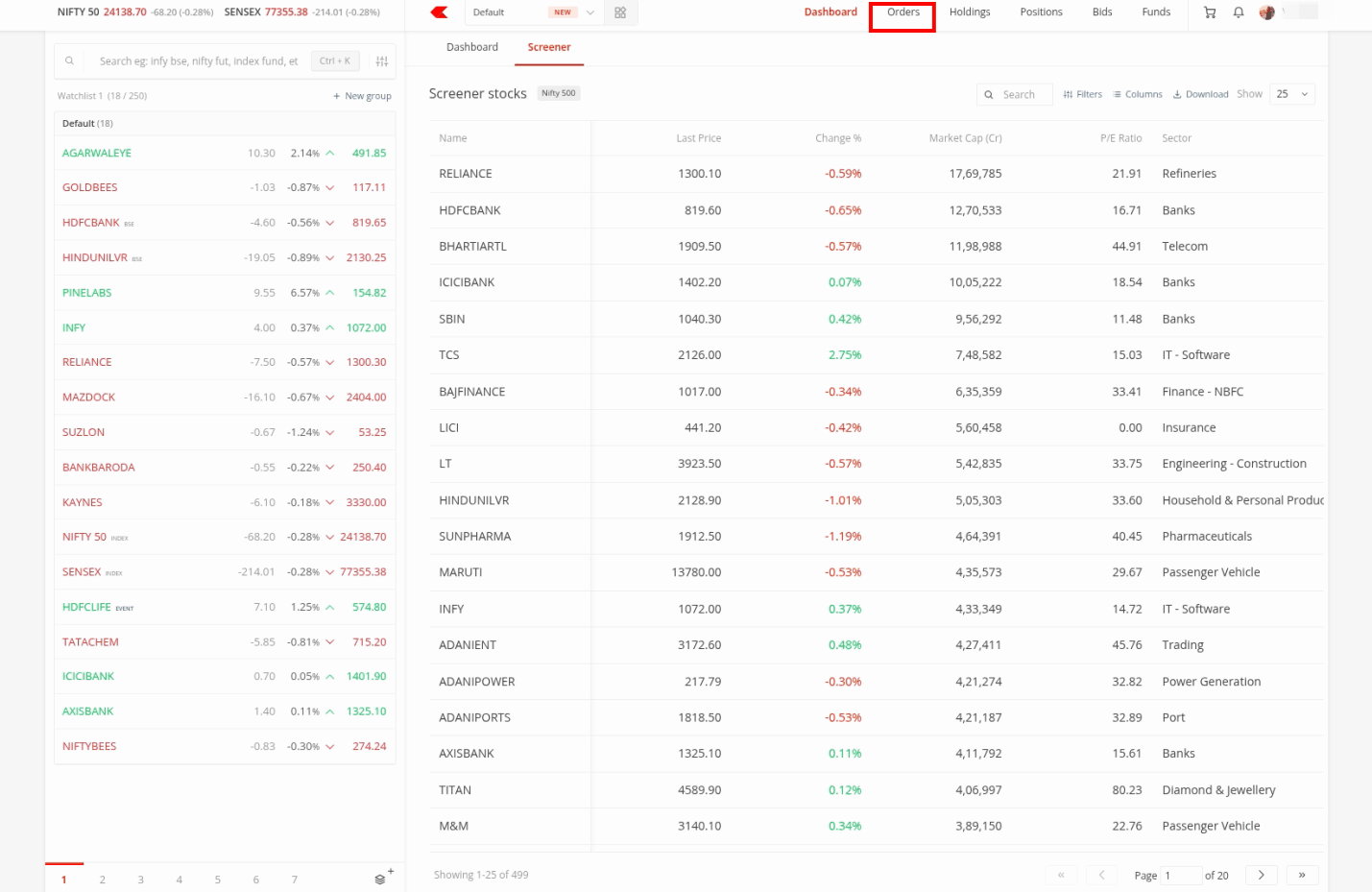Click the Kite logo icon
Screen dimensions: 1372x892
pyautogui.click(x=440, y=12)
